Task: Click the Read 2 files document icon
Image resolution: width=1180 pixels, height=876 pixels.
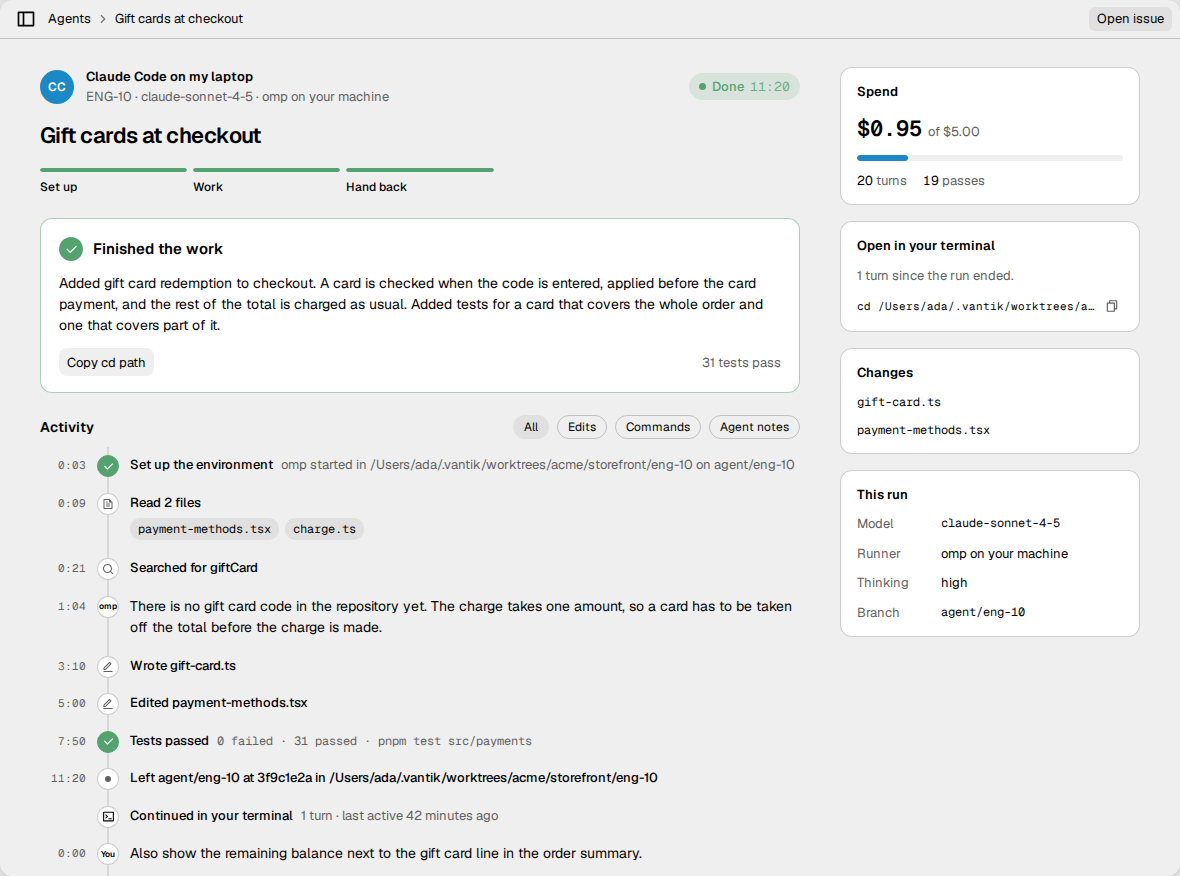Action: point(108,503)
